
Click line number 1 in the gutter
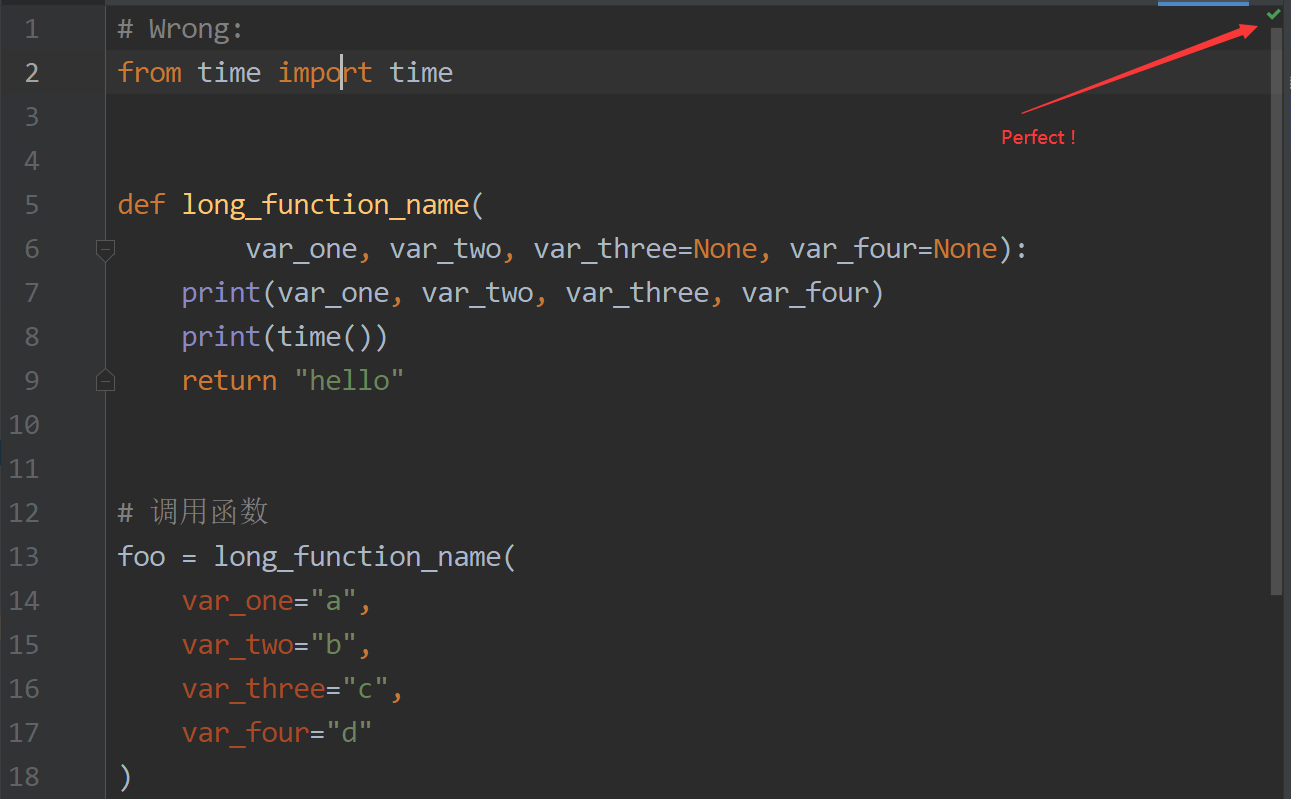32,29
